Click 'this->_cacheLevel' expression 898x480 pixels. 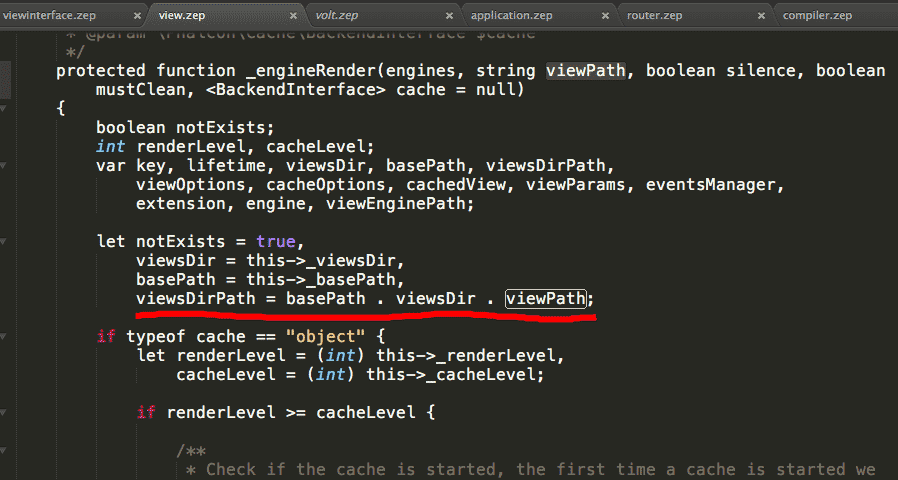(x=451, y=375)
